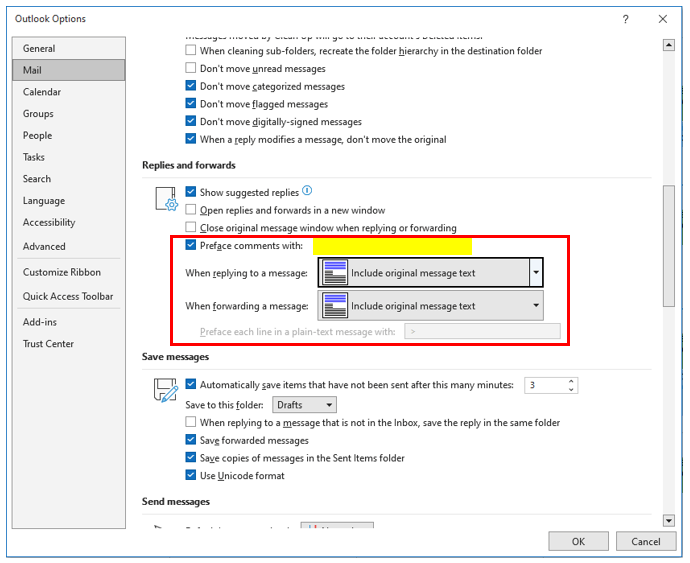Click the reply original-message layout icon

pyautogui.click(x=335, y=272)
